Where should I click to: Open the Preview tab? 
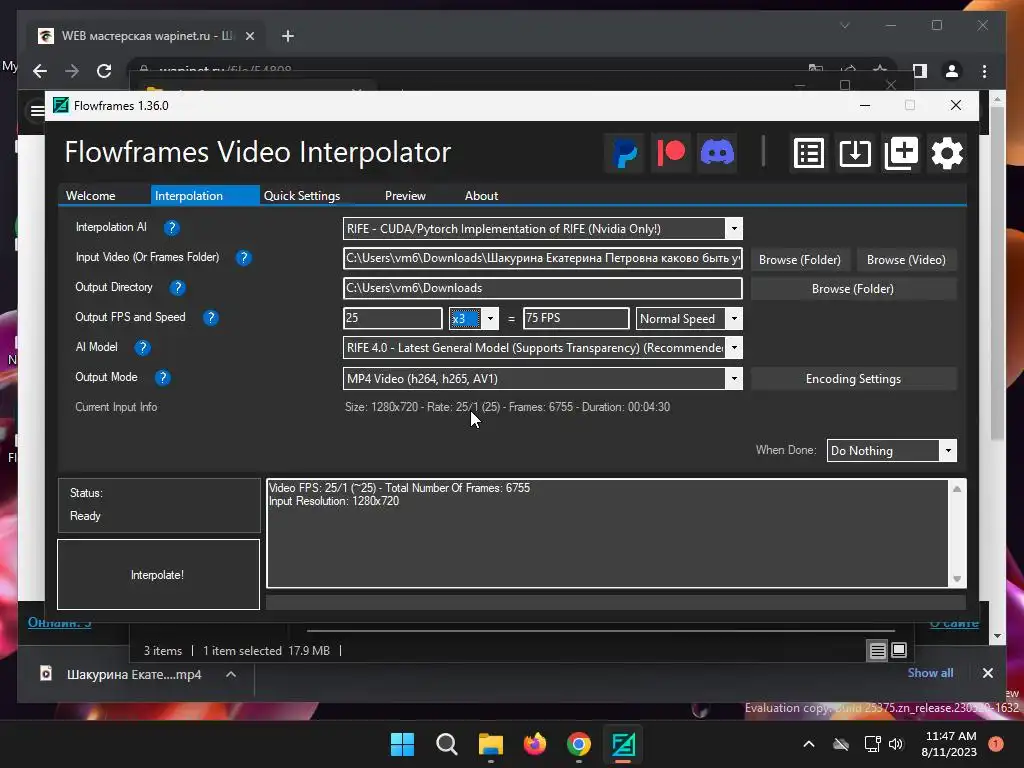[405, 196]
